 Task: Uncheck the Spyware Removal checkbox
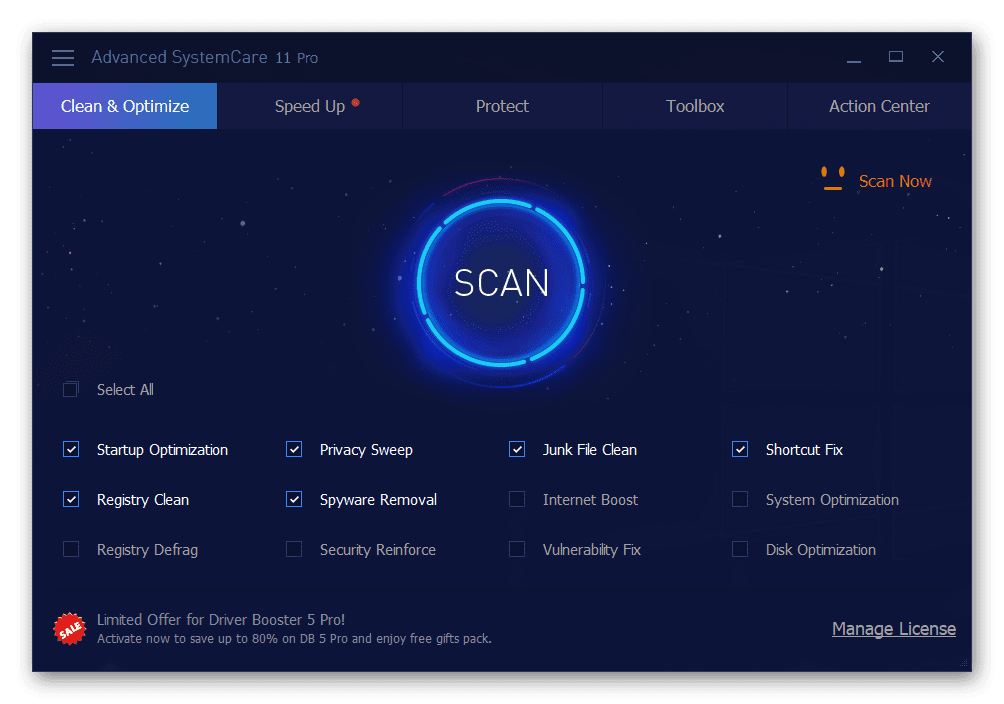click(294, 499)
